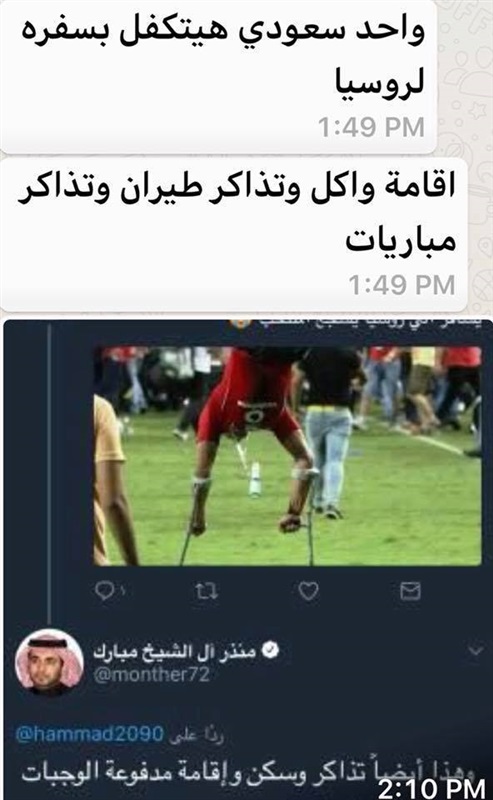493x800 pixels.
Task: Click the 1:49 PM timestamp below مباريات
Action: click(x=402, y=285)
